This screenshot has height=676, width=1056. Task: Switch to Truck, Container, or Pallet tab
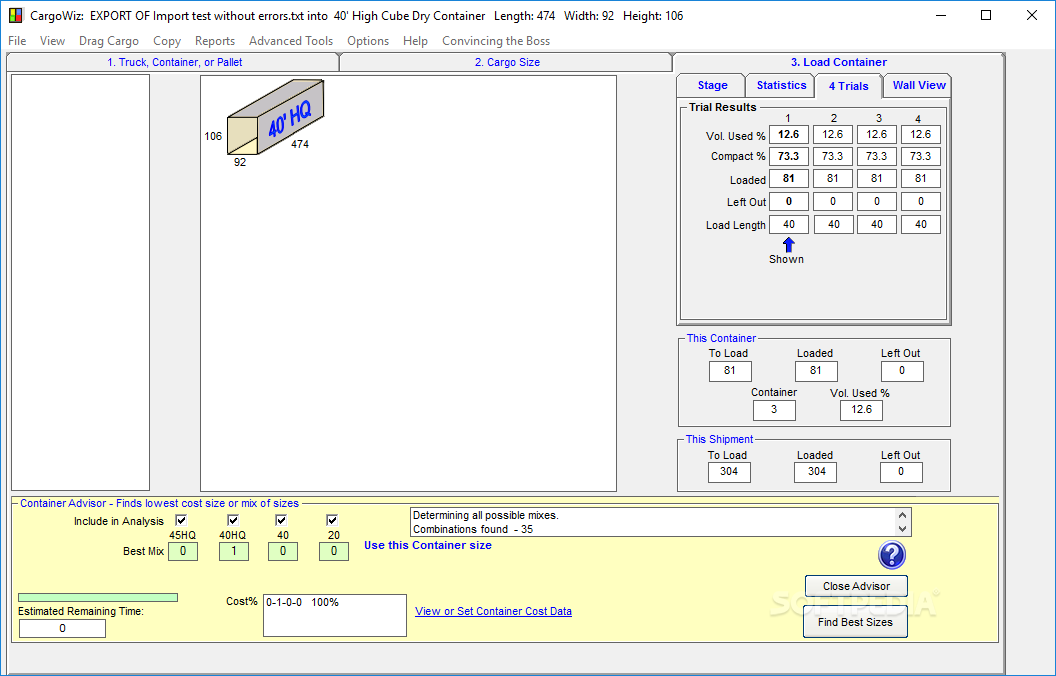[x=174, y=62]
